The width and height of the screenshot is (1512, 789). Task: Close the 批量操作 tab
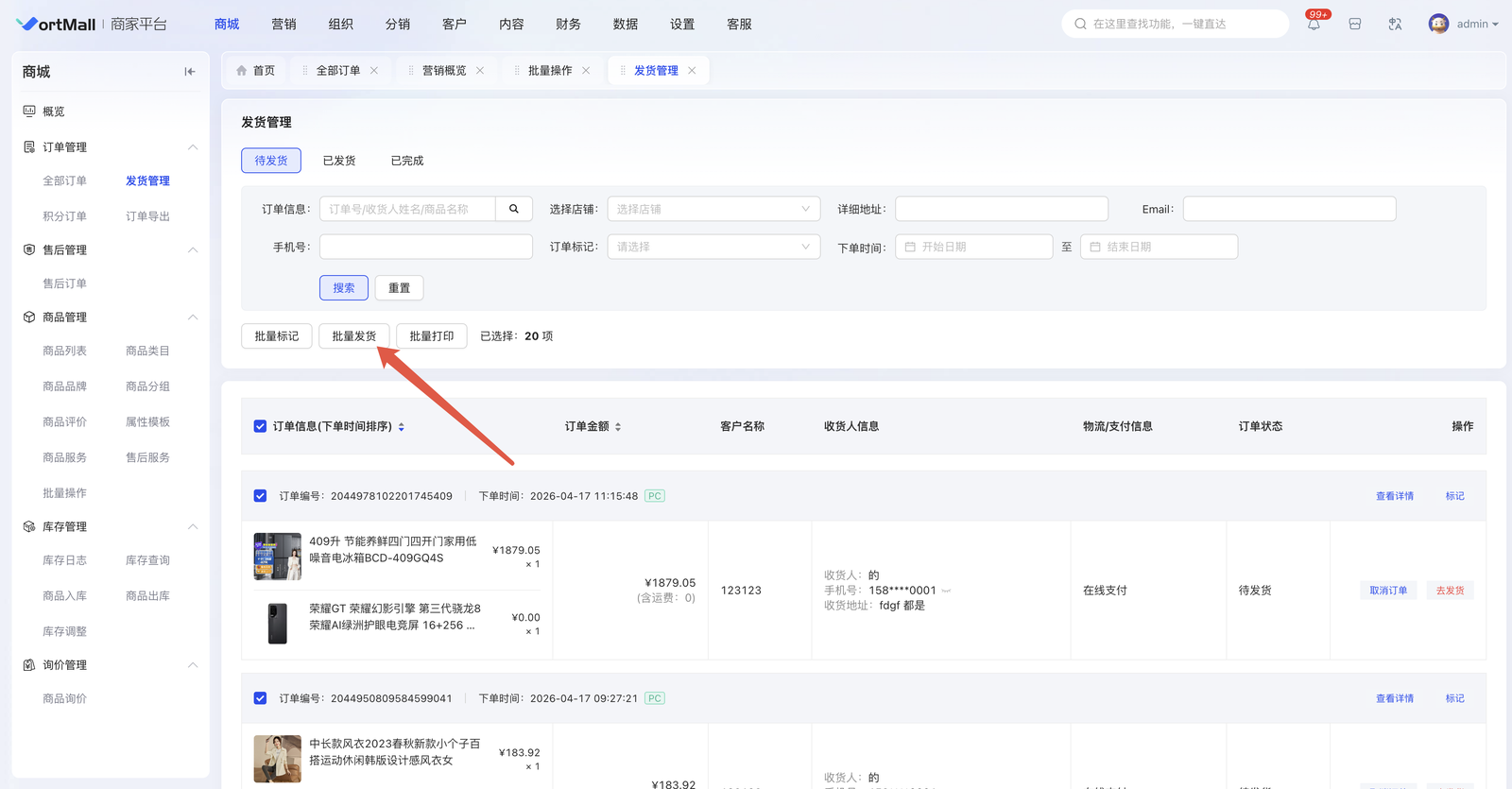click(586, 71)
